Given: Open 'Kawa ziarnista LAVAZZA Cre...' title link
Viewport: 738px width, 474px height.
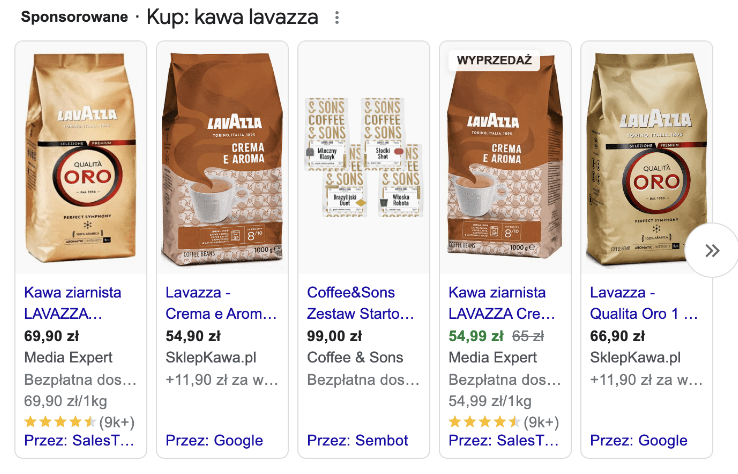Looking at the screenshot, I should coord(502,303).
